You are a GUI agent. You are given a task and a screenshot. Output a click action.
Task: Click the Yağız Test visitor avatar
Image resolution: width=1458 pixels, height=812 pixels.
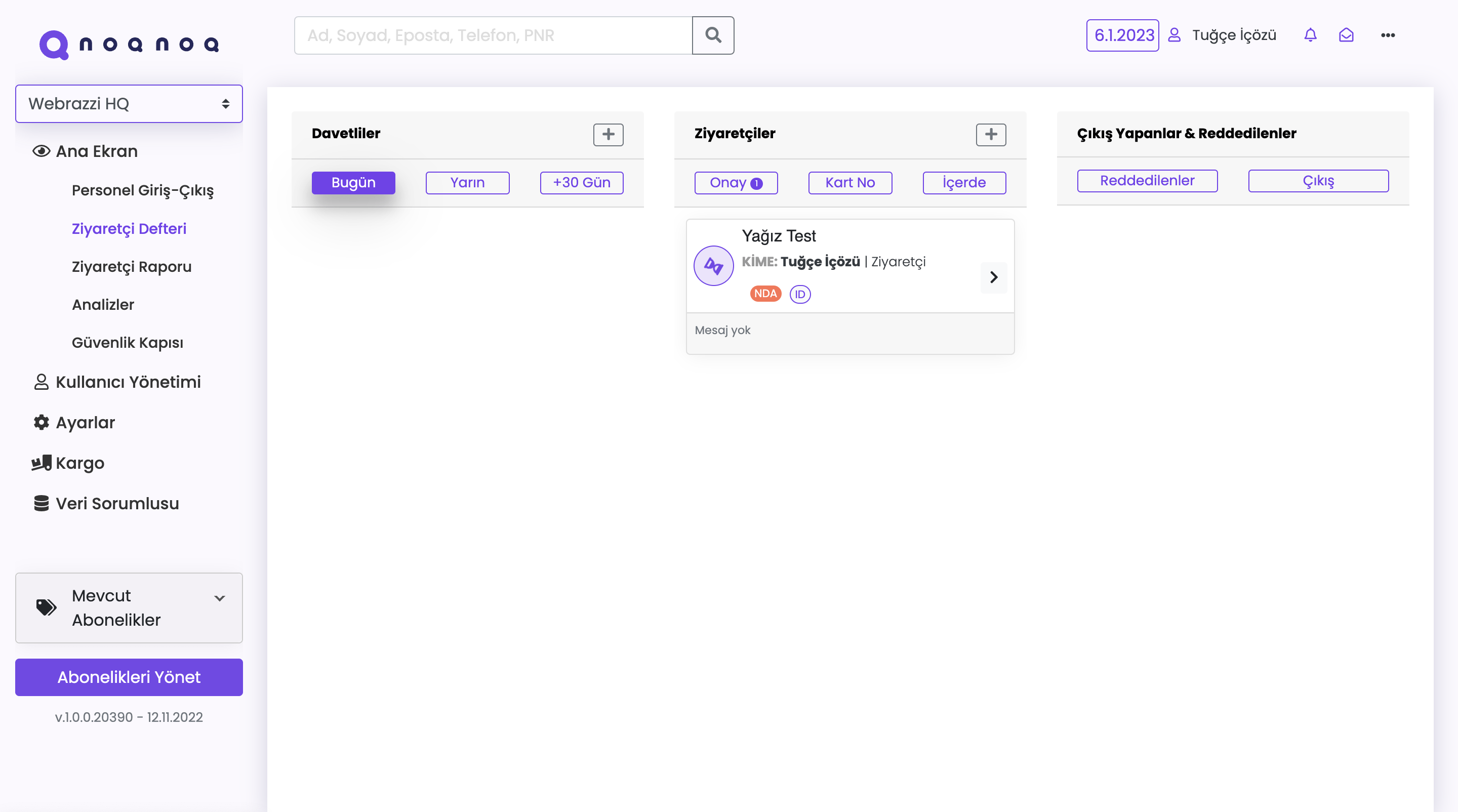click(713, 265)
